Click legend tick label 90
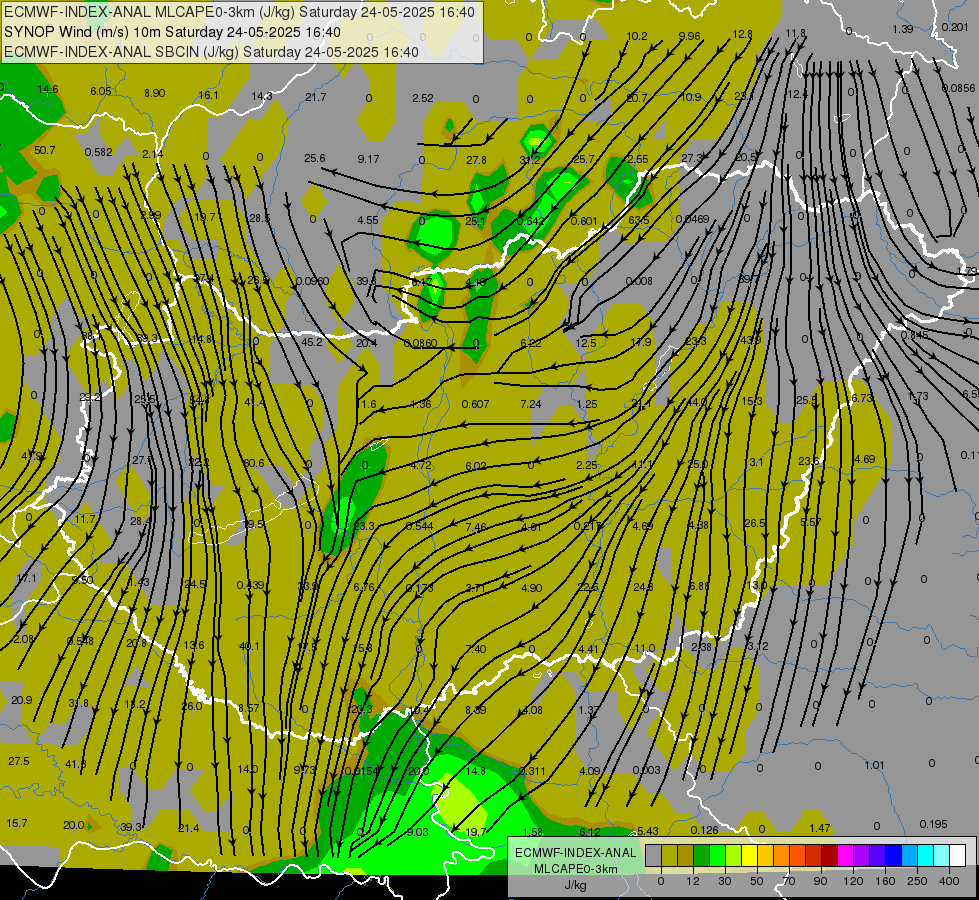979x900 pixels. pos(820,881)
